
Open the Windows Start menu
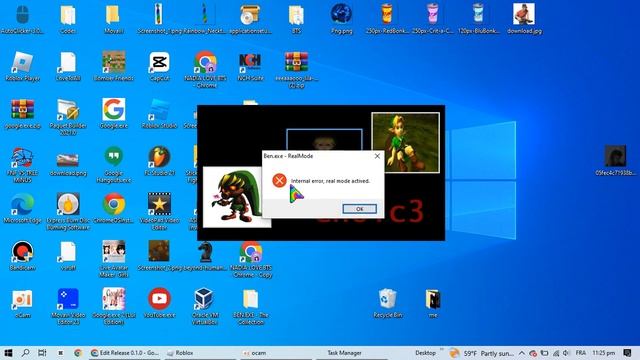click(8, 353)
